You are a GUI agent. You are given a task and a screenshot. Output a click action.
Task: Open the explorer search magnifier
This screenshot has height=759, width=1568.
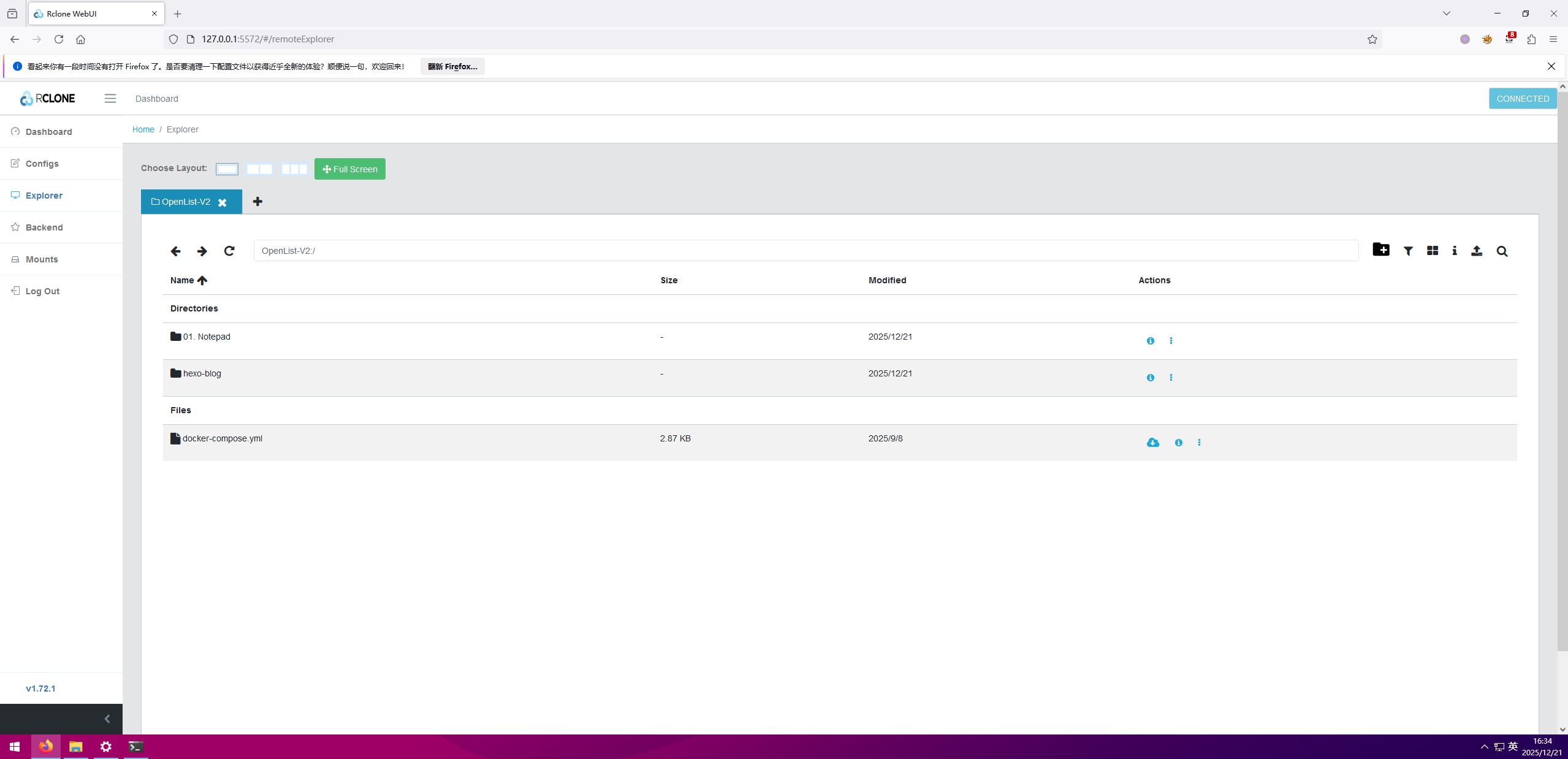click(1502, 251)
